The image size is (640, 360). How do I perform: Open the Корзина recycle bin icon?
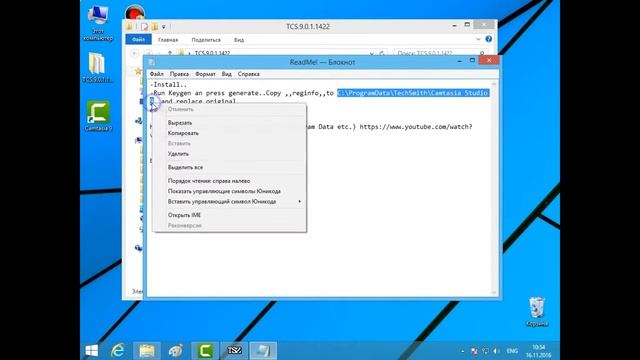537,312
